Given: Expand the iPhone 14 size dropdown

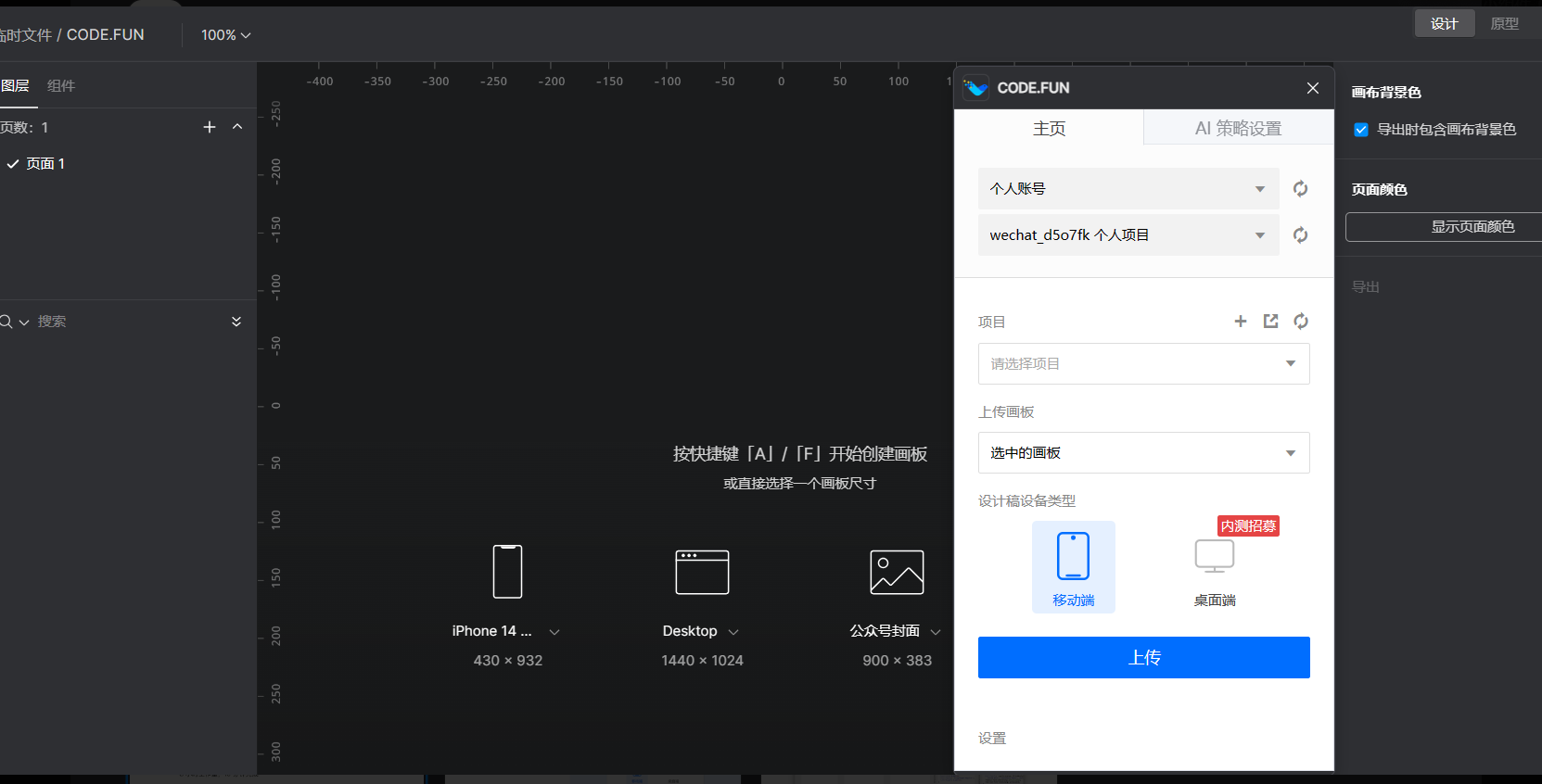Looking at the screenshot, I should [554, 632].
